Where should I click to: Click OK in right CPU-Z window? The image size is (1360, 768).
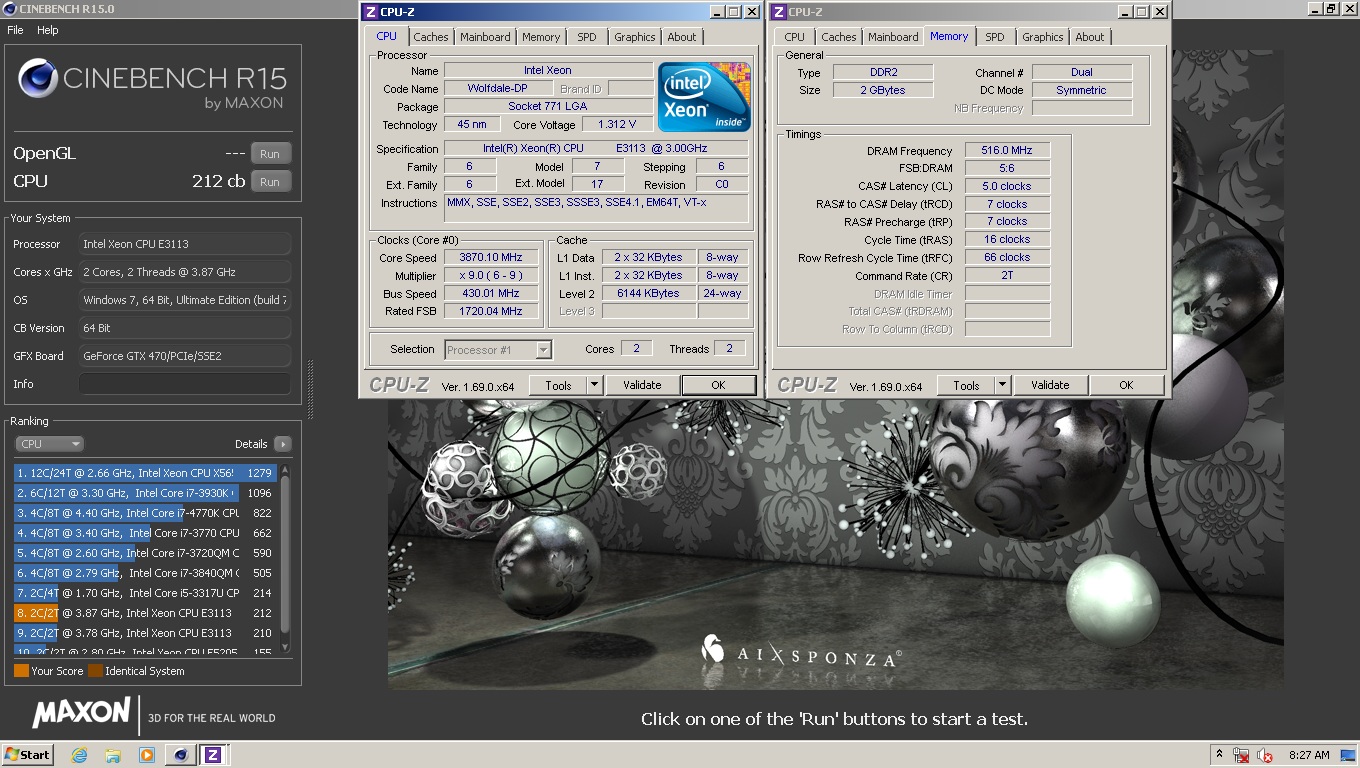(x=1126, y=385)
